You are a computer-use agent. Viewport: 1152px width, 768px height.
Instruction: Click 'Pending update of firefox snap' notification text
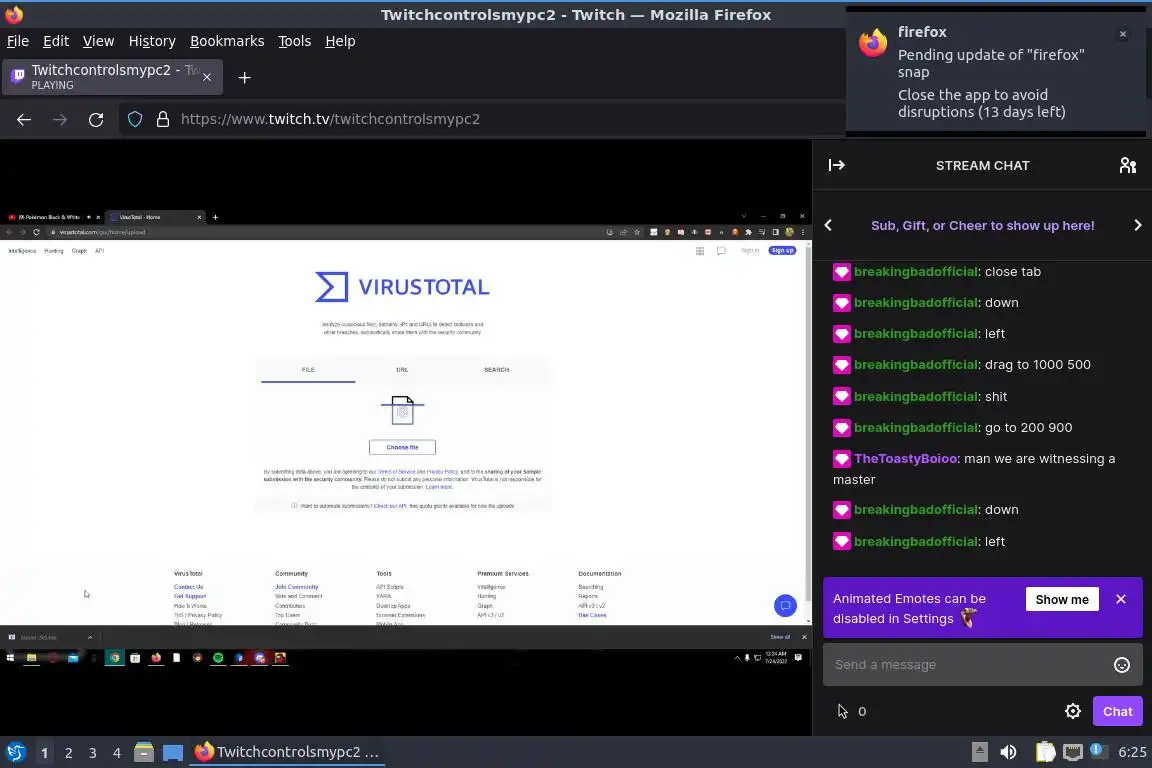[991, 63]
